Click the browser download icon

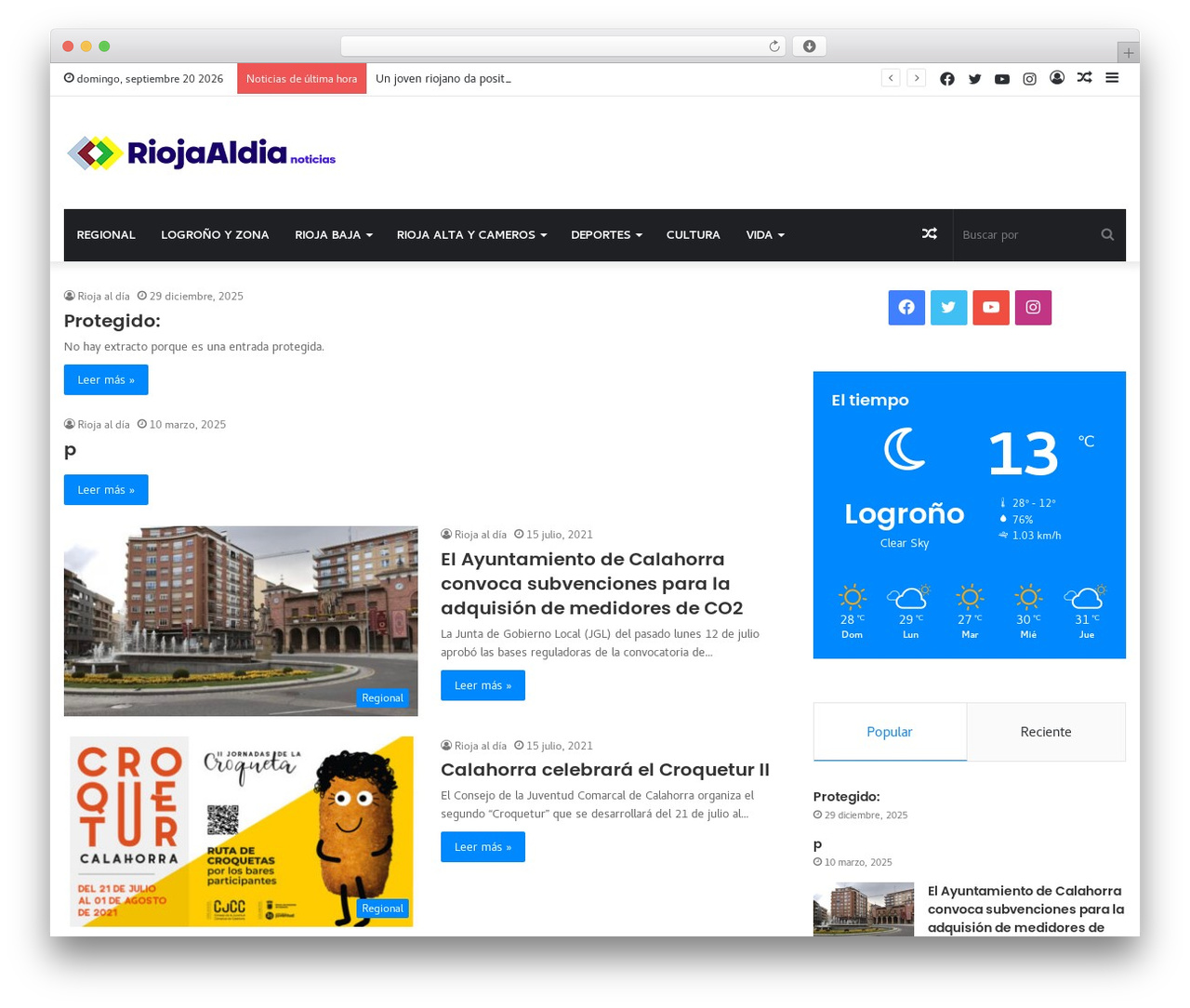[x=809, y=46]
